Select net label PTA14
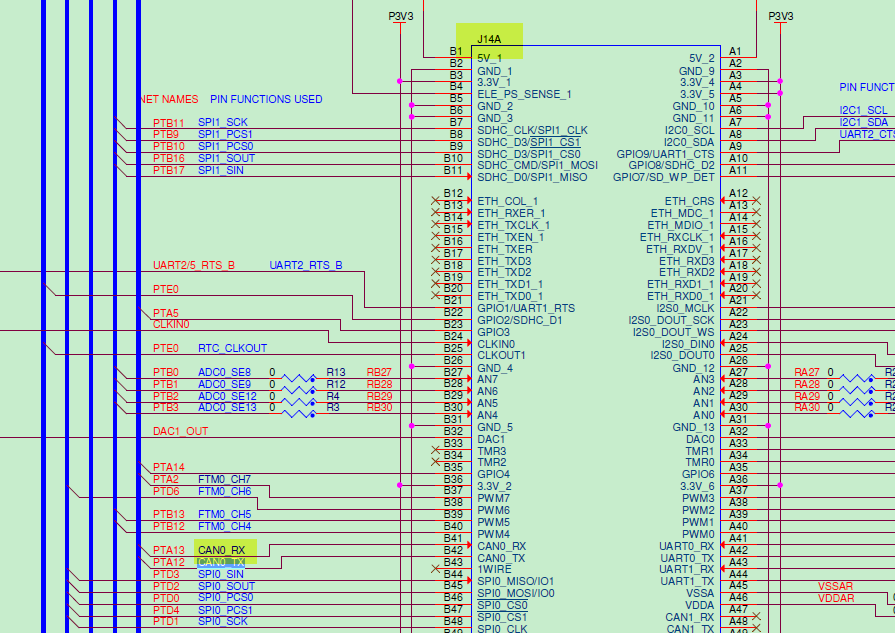The width and height of the screenshot is (895, 633). click(x=169, y=467)
